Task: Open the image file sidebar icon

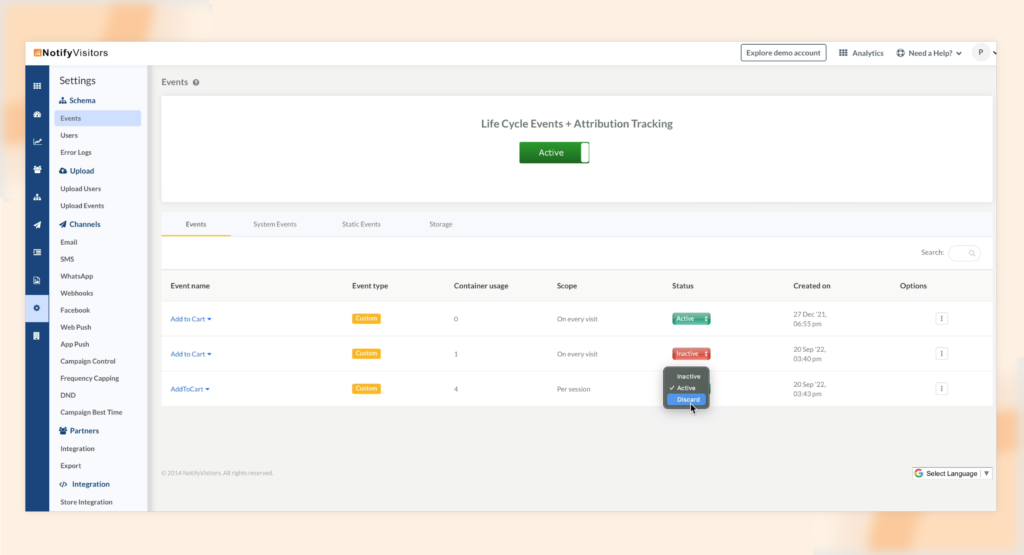Action: [37, 280]
